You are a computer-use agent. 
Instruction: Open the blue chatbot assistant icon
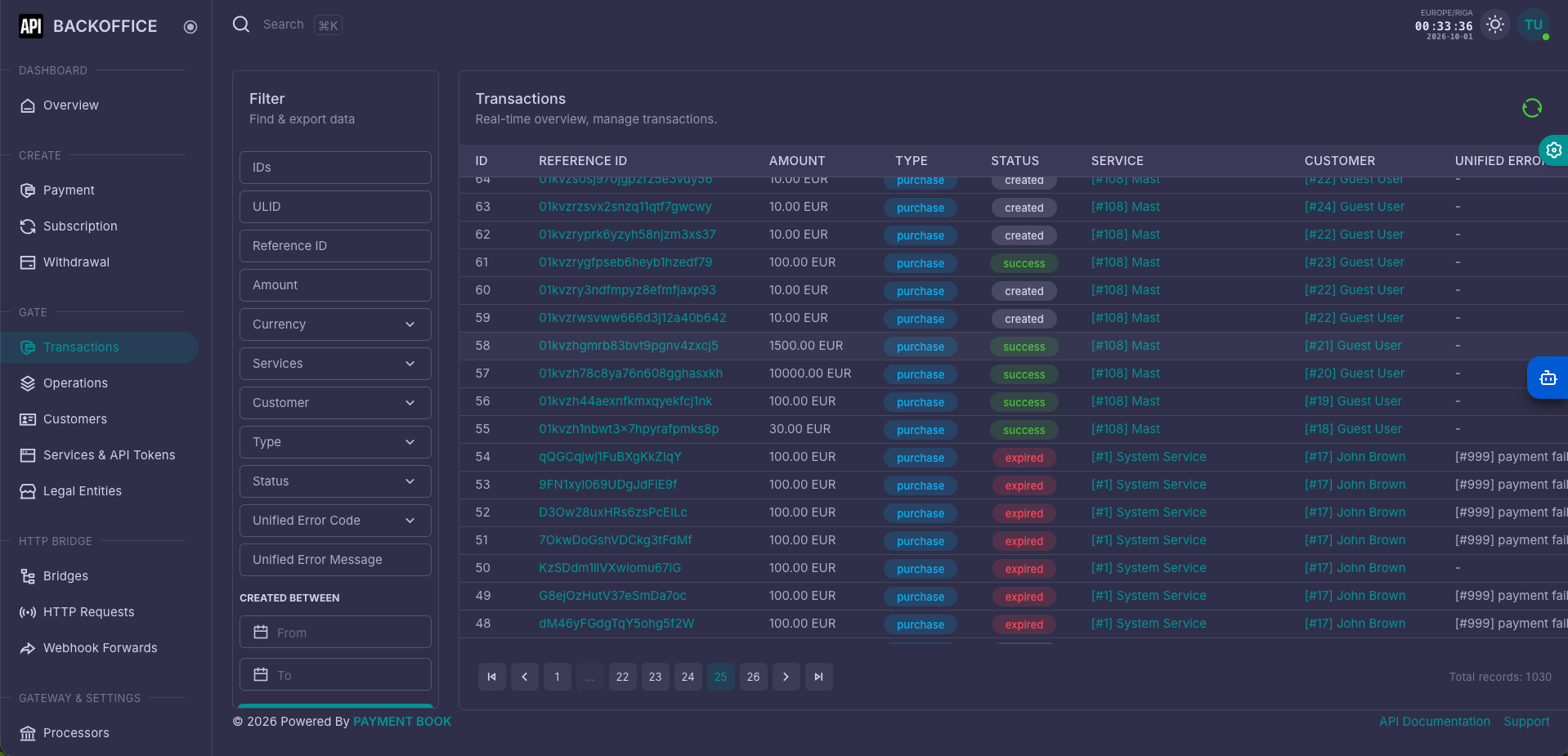pyautogui.click(x=1548, y=378)
